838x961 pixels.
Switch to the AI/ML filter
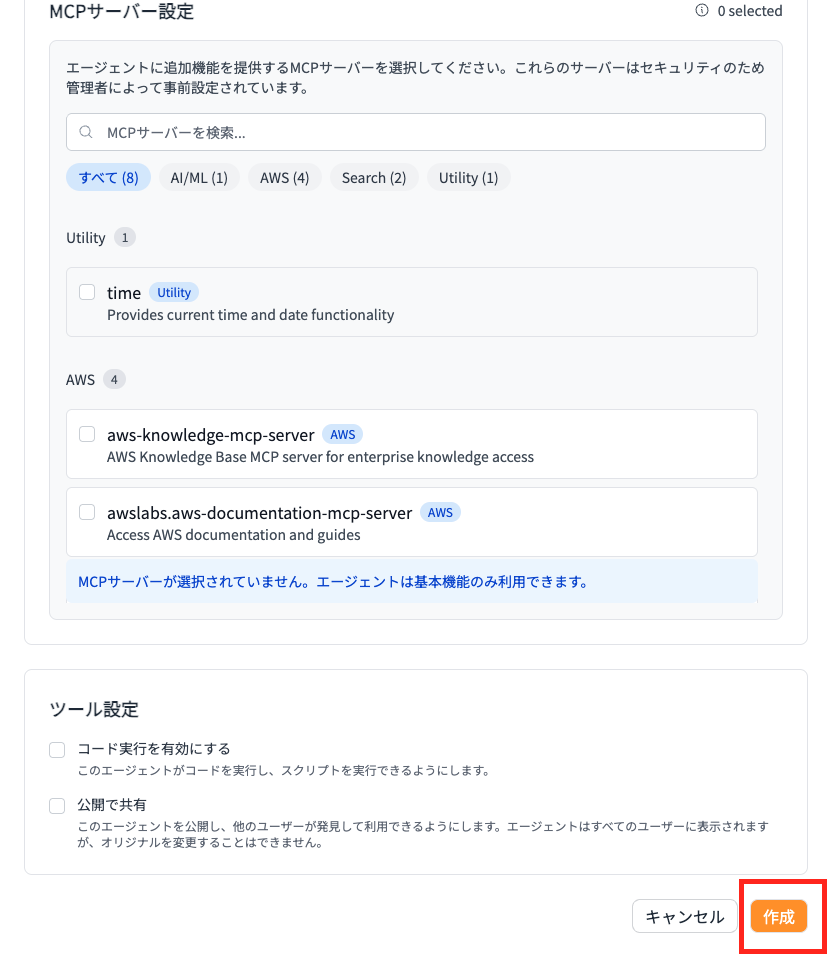[x=199, y=177]
